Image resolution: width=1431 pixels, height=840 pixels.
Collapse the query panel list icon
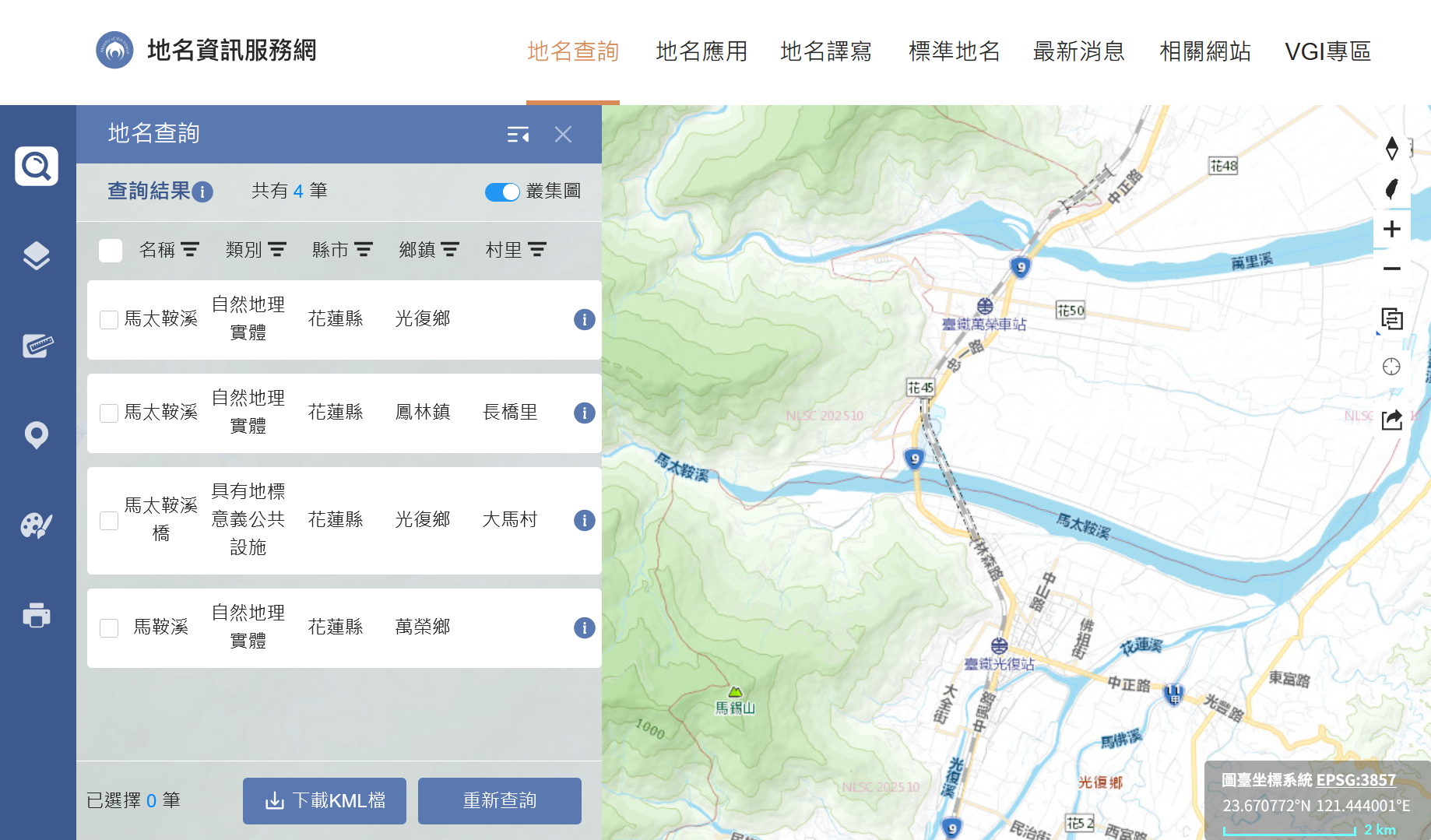coord(518,135)
